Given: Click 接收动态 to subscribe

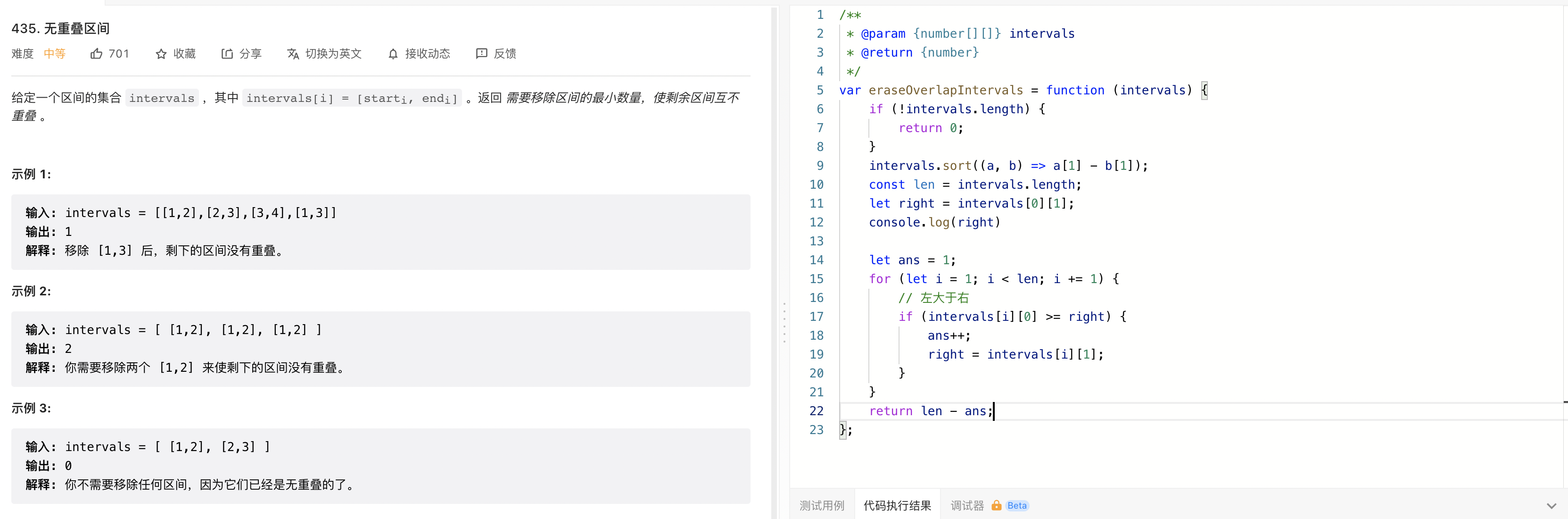Looking at the screenshot, I should 427,54.
